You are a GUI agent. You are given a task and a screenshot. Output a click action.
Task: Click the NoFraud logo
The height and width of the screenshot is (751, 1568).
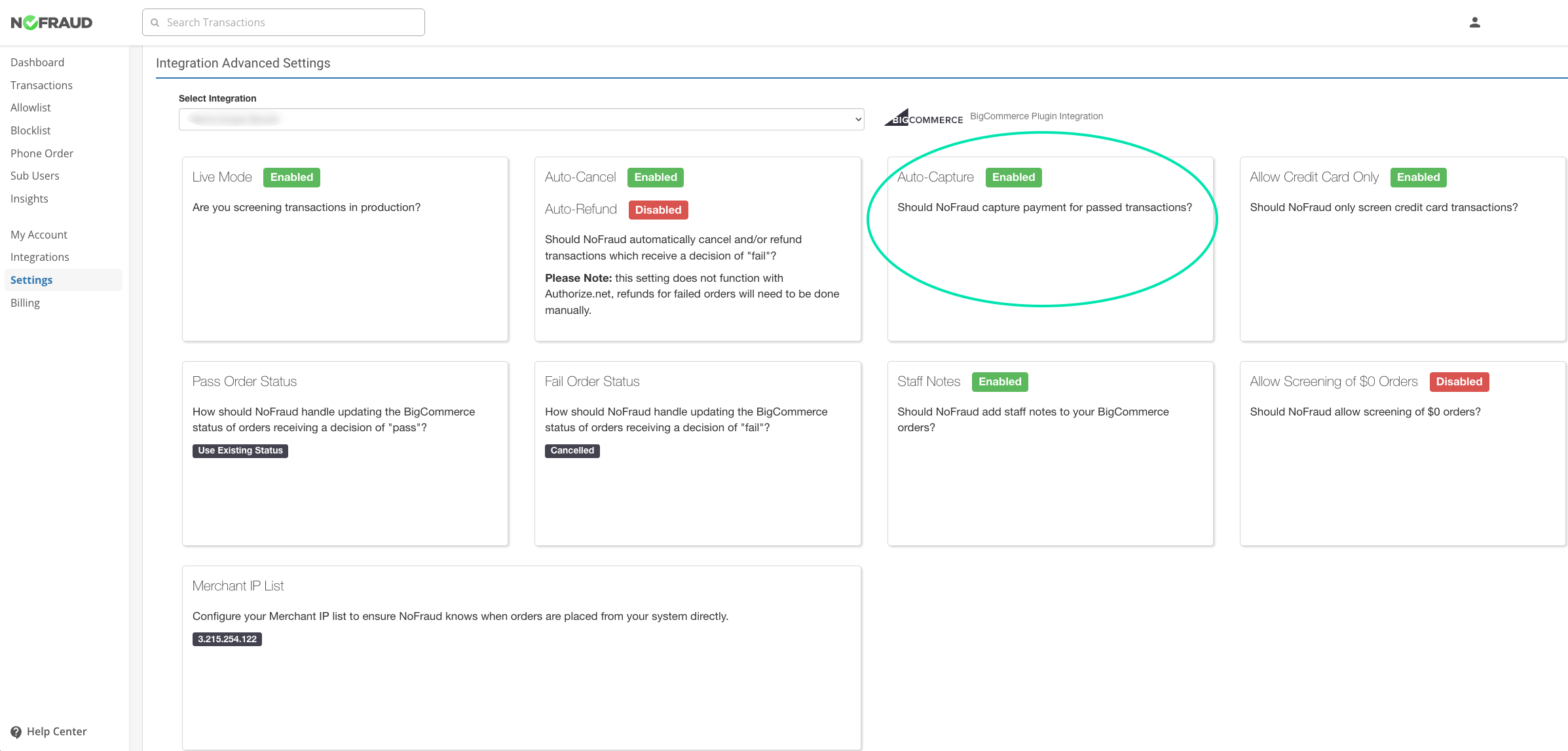[51, 22]
